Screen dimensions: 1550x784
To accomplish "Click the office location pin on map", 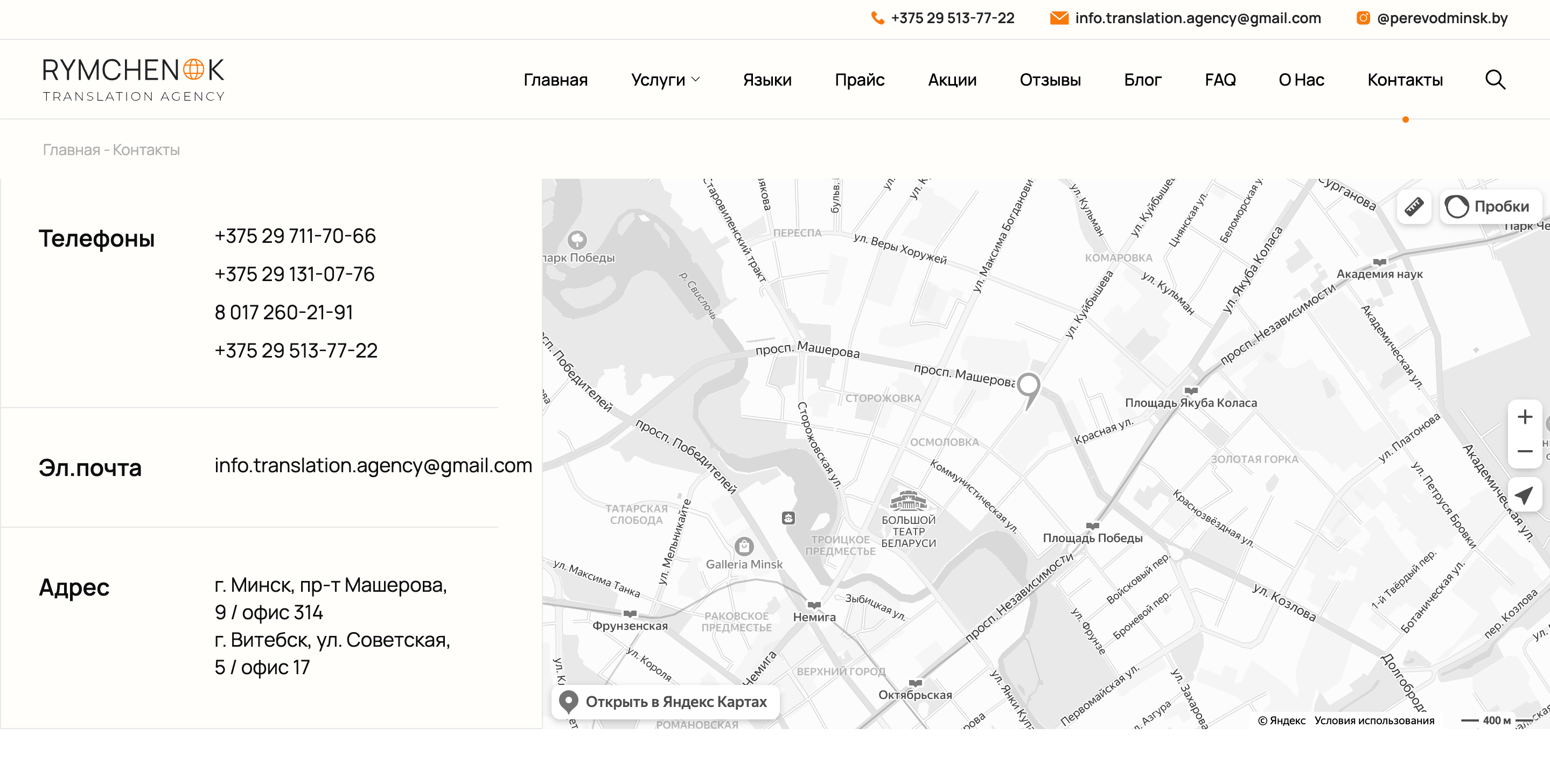I will (1028, 386).
